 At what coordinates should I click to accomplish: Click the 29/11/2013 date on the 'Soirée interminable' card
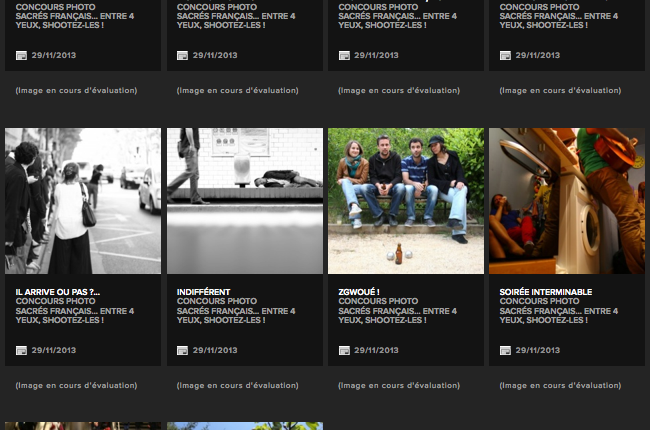tap(538, 350)
